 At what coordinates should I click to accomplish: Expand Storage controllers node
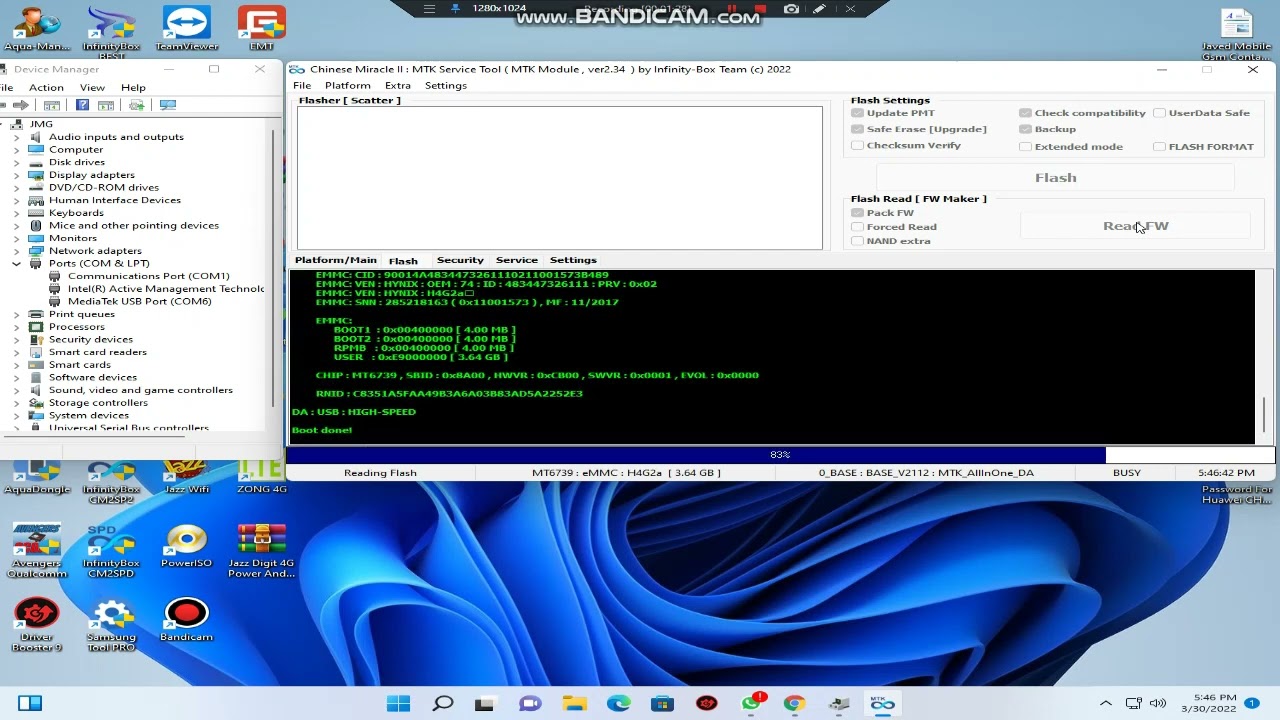tap(16, 403)
